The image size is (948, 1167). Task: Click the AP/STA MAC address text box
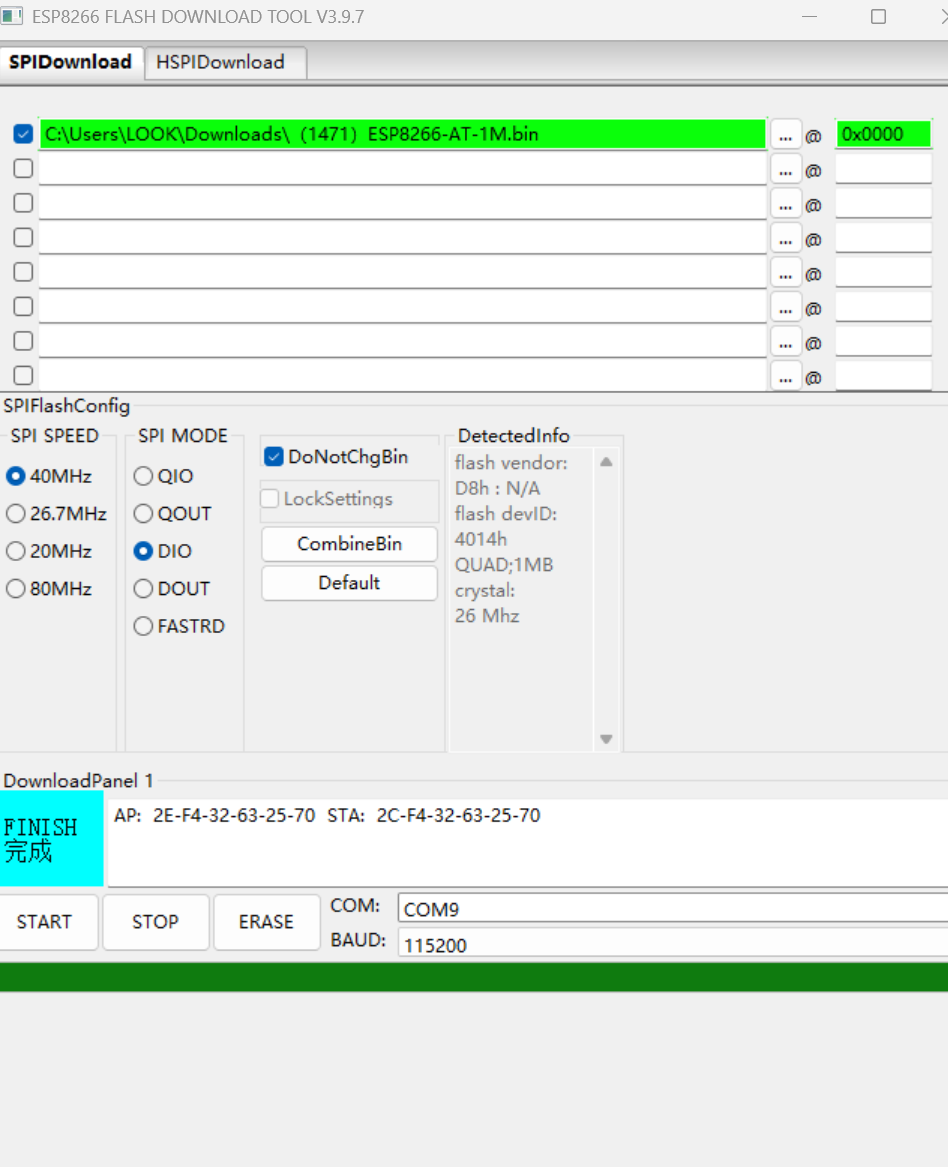point(528,843)
